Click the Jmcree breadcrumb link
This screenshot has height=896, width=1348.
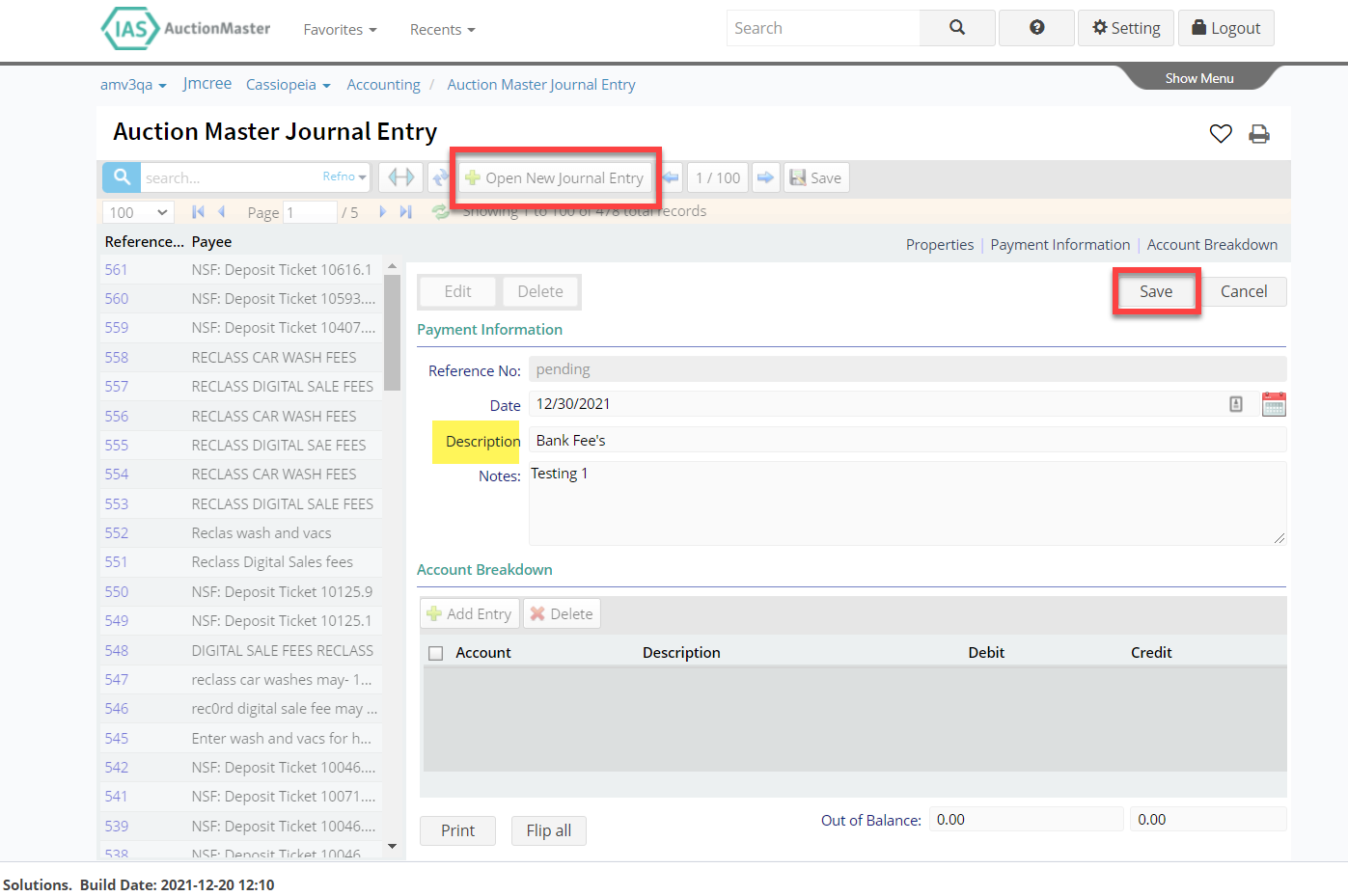(x=207, y=83)
